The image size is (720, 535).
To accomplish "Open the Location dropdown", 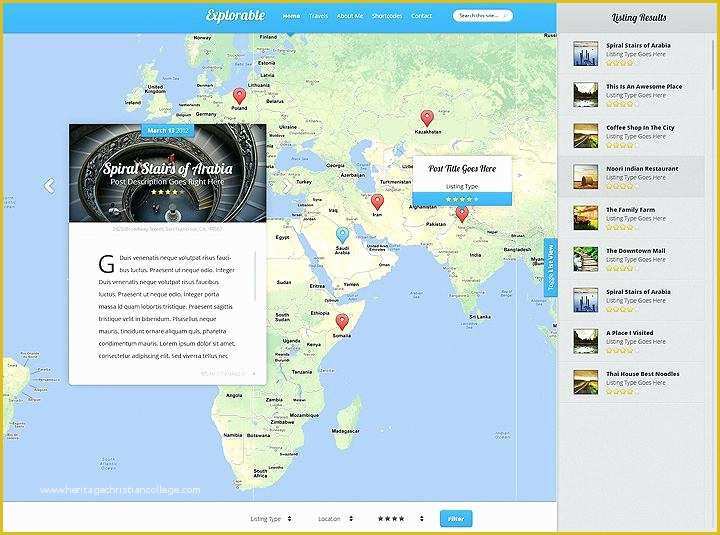I will 335,518.
